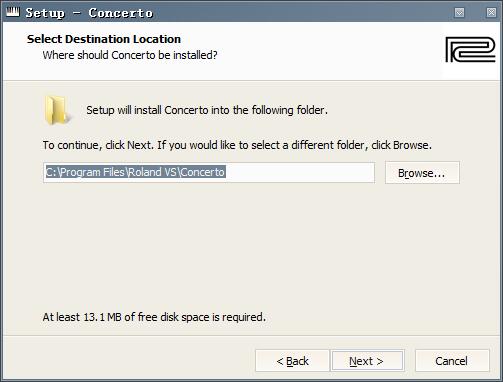Focus the destination folder path field
The height and width of the screenshot is (382, 503).
tap(209, 172)
